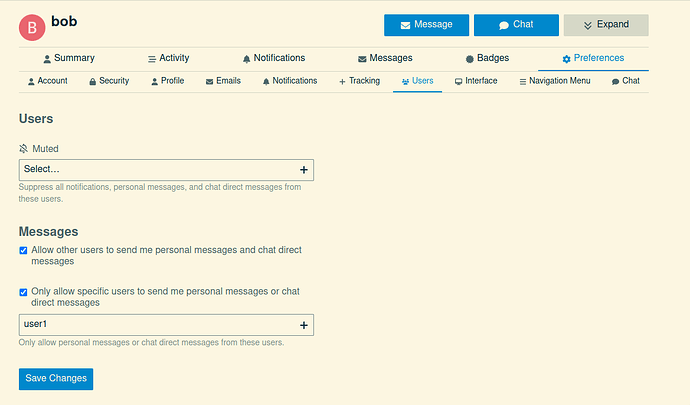Click the plus icon in user1 field
690x405 pixels.
pos(304,325)
